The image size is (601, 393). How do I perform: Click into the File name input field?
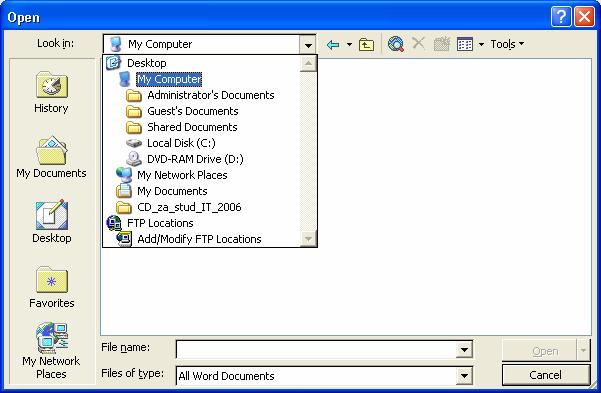[316, 349]
